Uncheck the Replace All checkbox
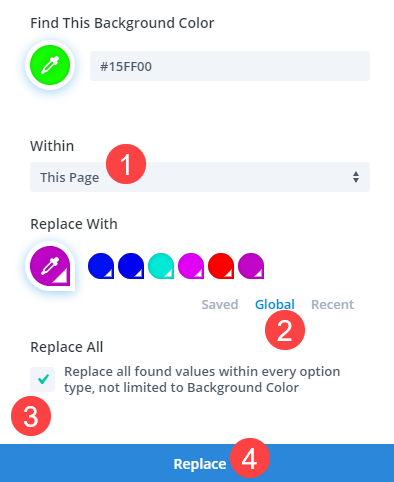Viewport: 394px width, 482px height. pyautogui.click(x=43, y=379)
